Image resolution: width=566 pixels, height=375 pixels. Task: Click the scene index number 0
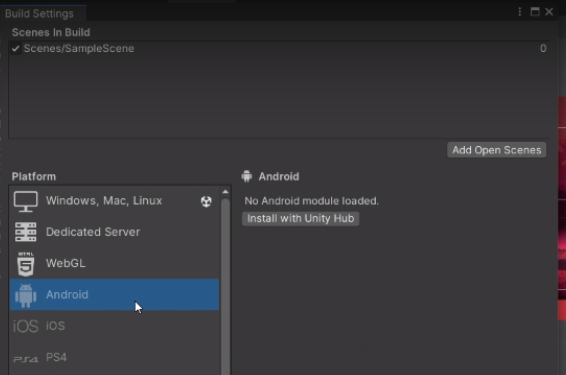(x=543, y=48)
